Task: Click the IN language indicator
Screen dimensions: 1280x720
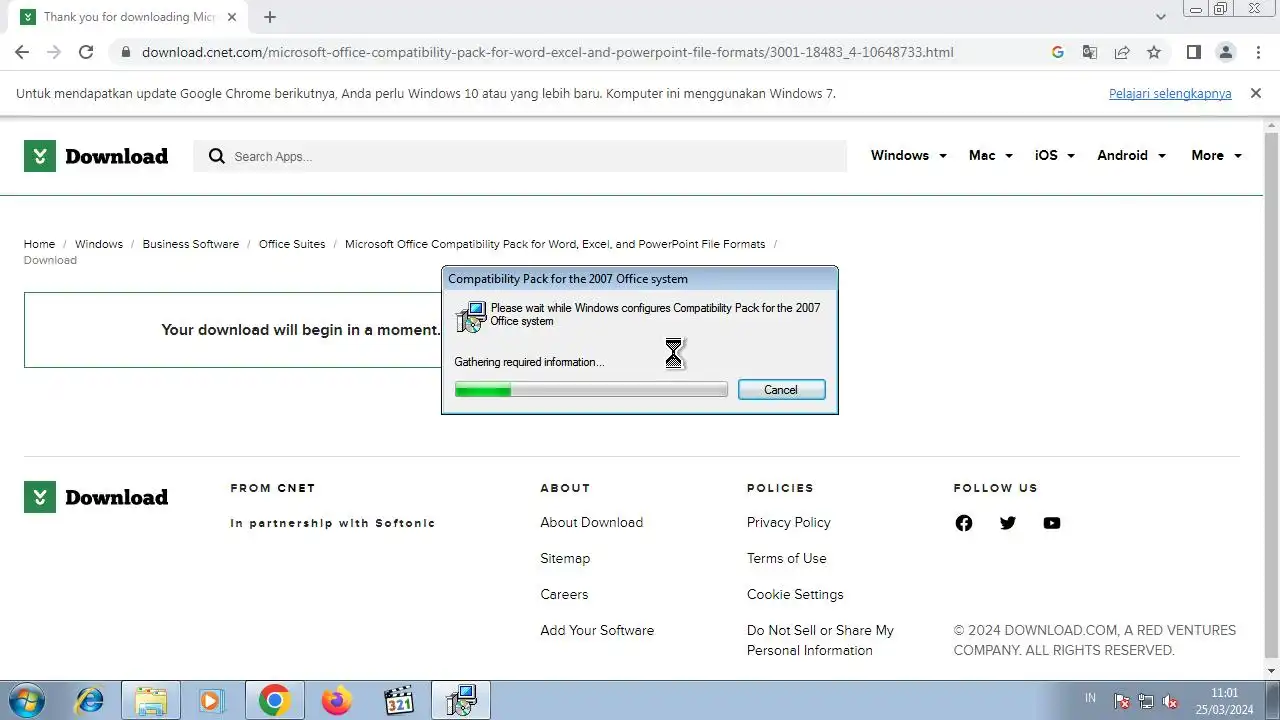Action: tap(1090, 698)
